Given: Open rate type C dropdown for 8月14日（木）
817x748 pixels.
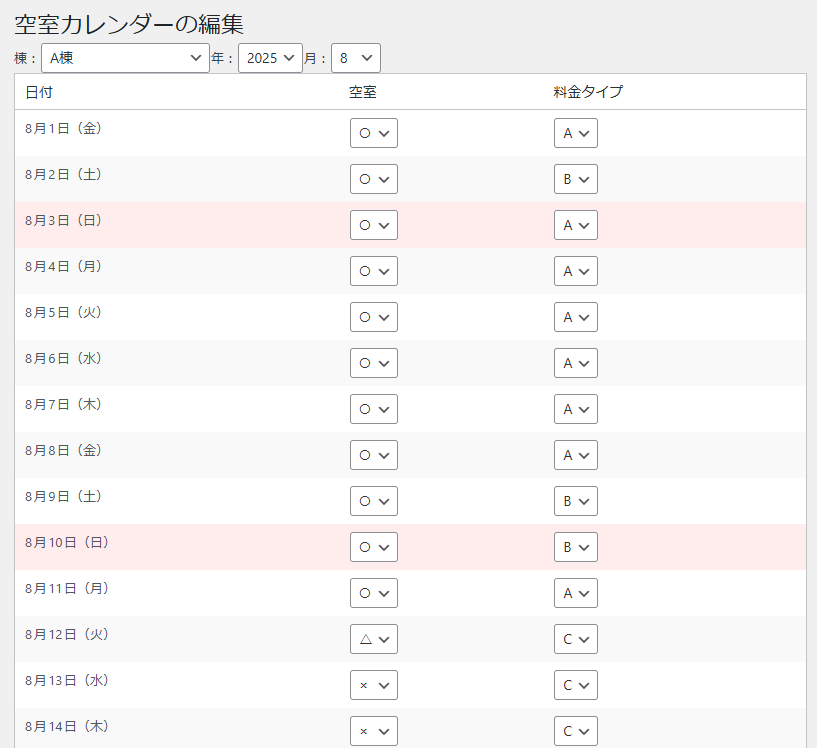Looking at the screenshot, I should (576, 731).
